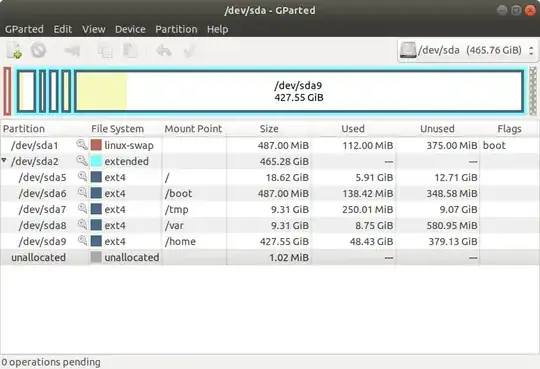The height and width of the screenshot is (369, 540).
Task: Click the key icon next to /dev/sda1
Action: (x=82, y=145)
